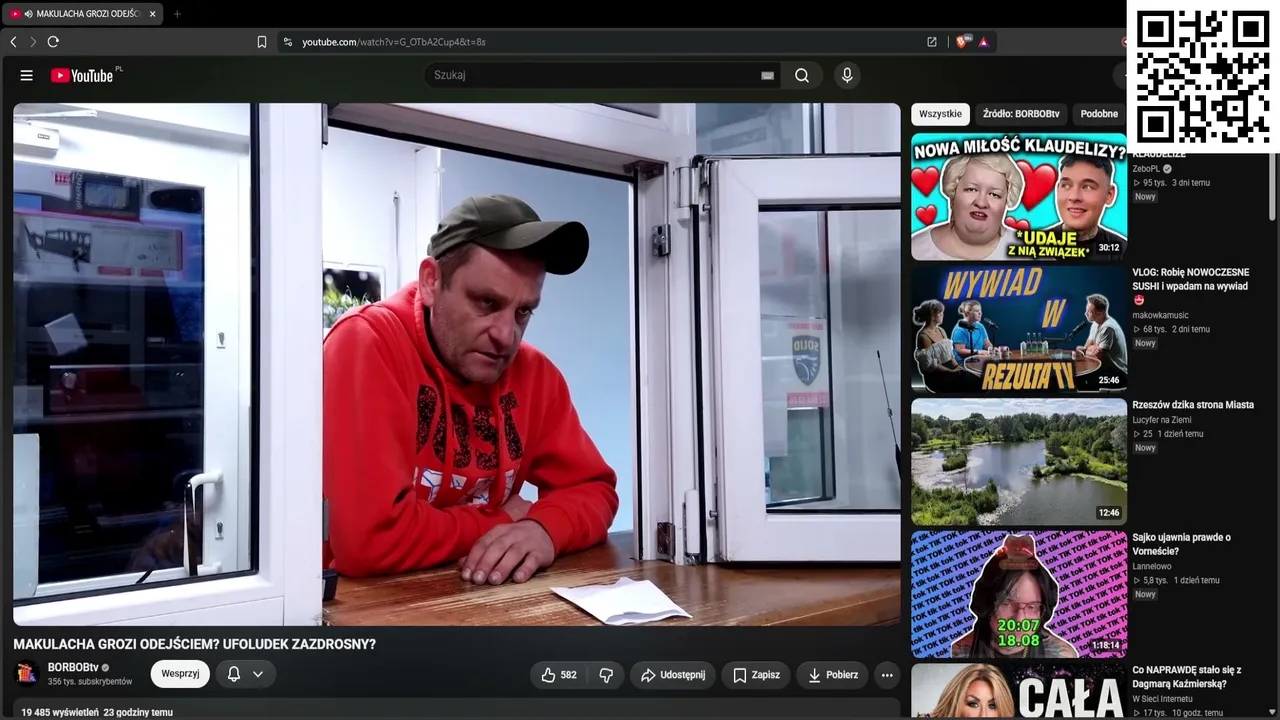Click the Lannelowo channel name

point(1152,566)
